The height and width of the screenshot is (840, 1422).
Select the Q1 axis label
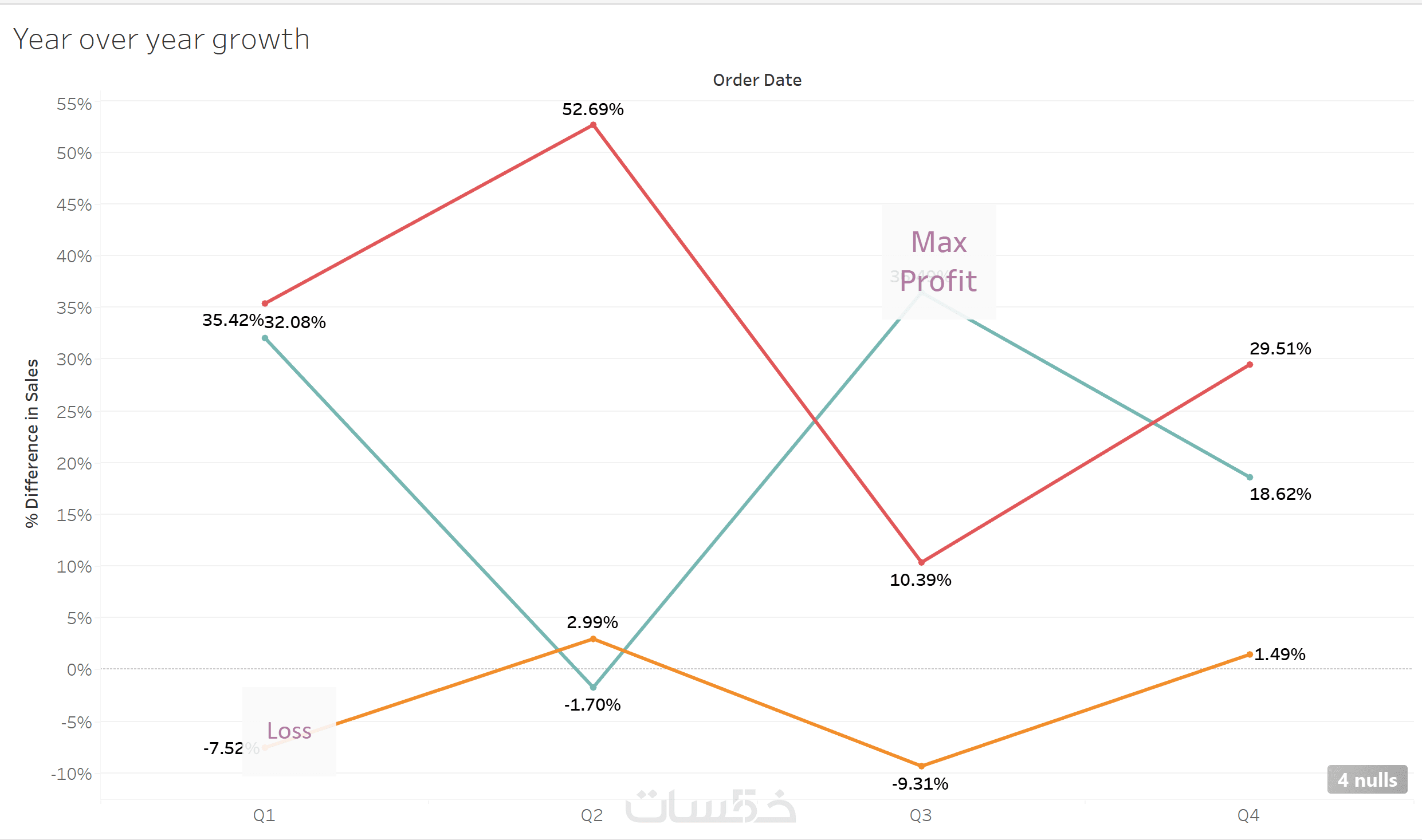click(264, 815)
